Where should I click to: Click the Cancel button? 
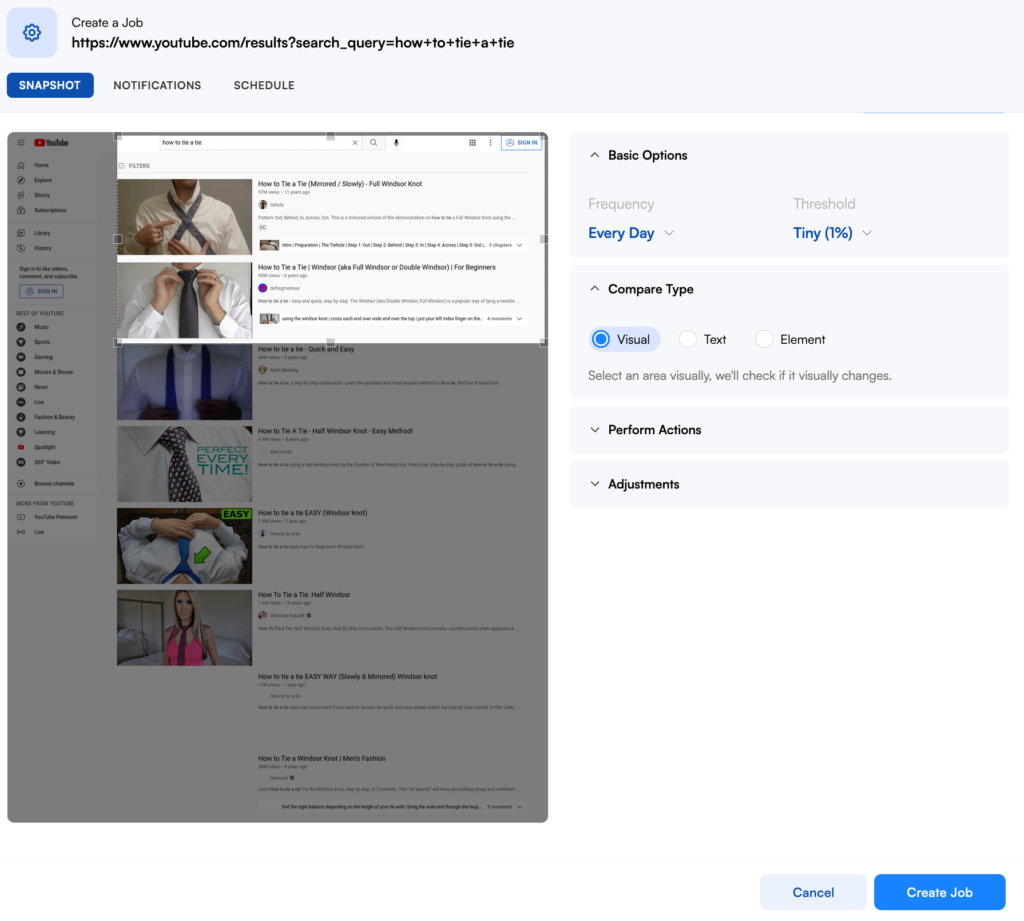(813, 892)
